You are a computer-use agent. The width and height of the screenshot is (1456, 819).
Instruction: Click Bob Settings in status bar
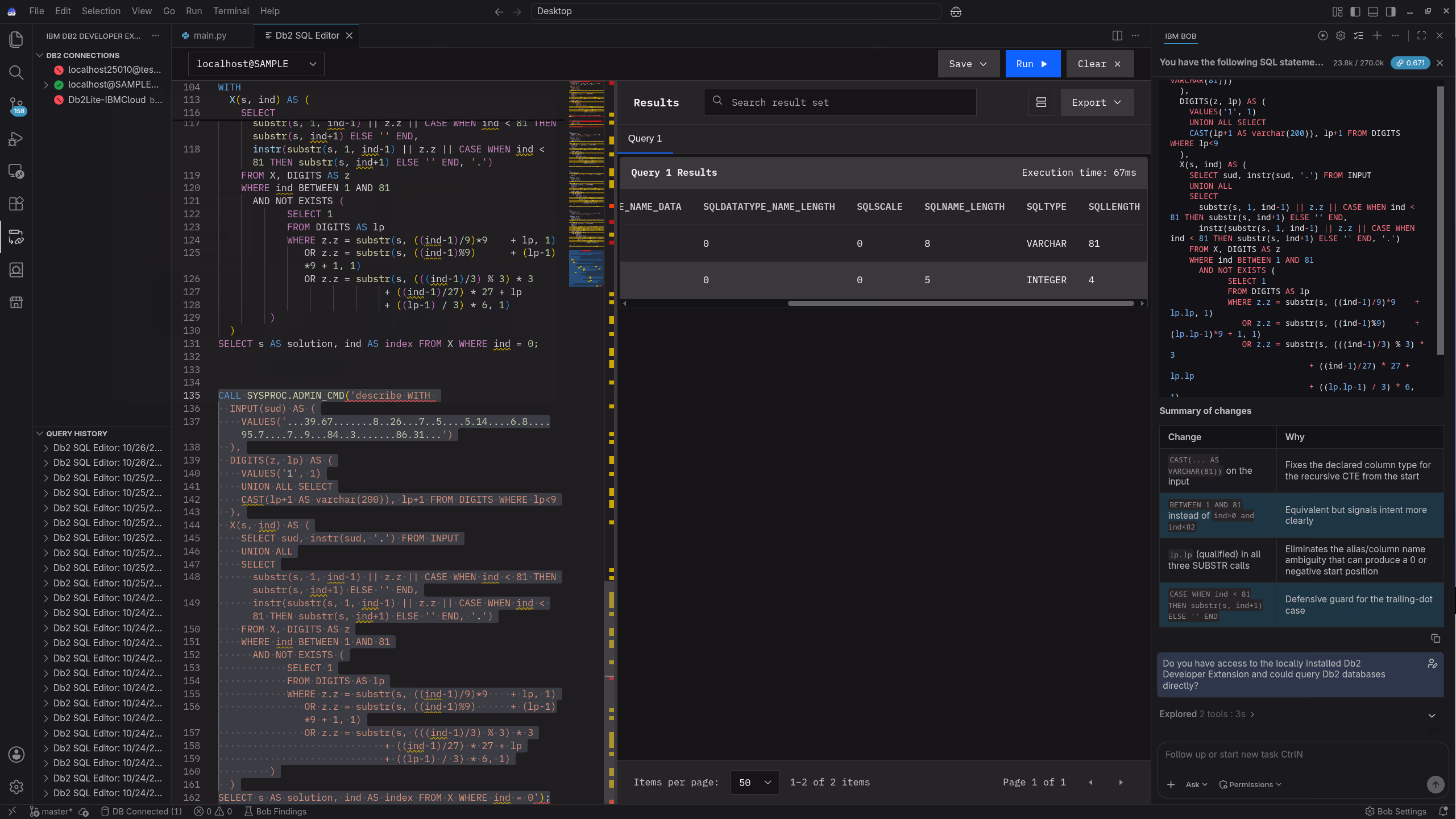(1396, 812)
